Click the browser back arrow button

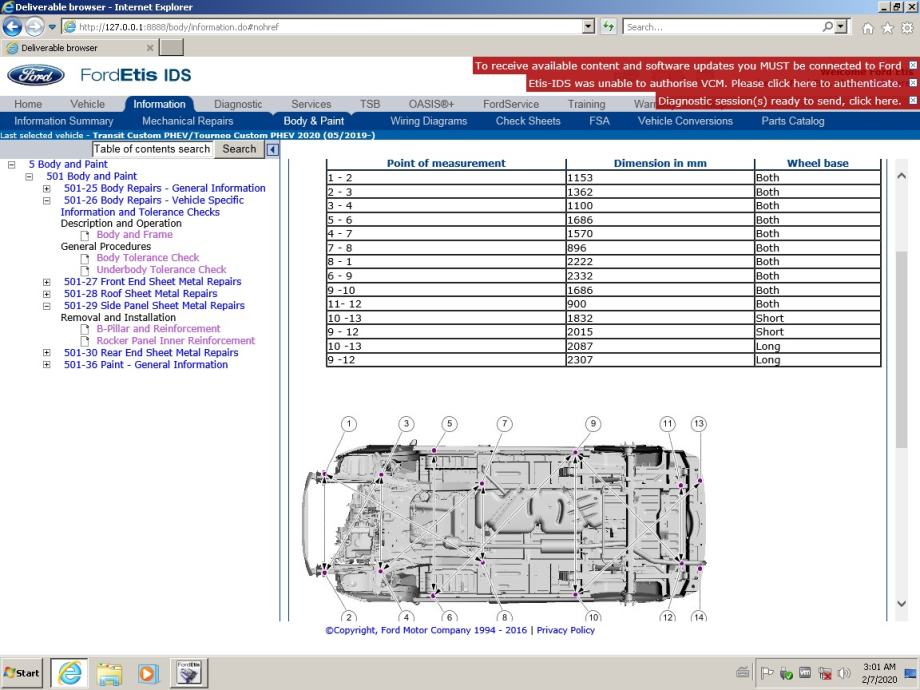click(x=13, y=27)
